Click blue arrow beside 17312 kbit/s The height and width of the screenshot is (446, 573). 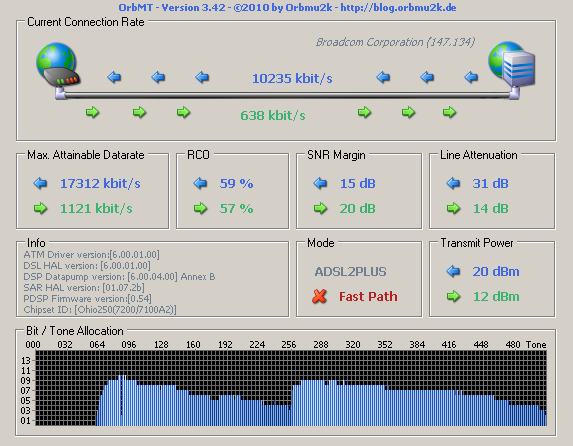(40, 183)
